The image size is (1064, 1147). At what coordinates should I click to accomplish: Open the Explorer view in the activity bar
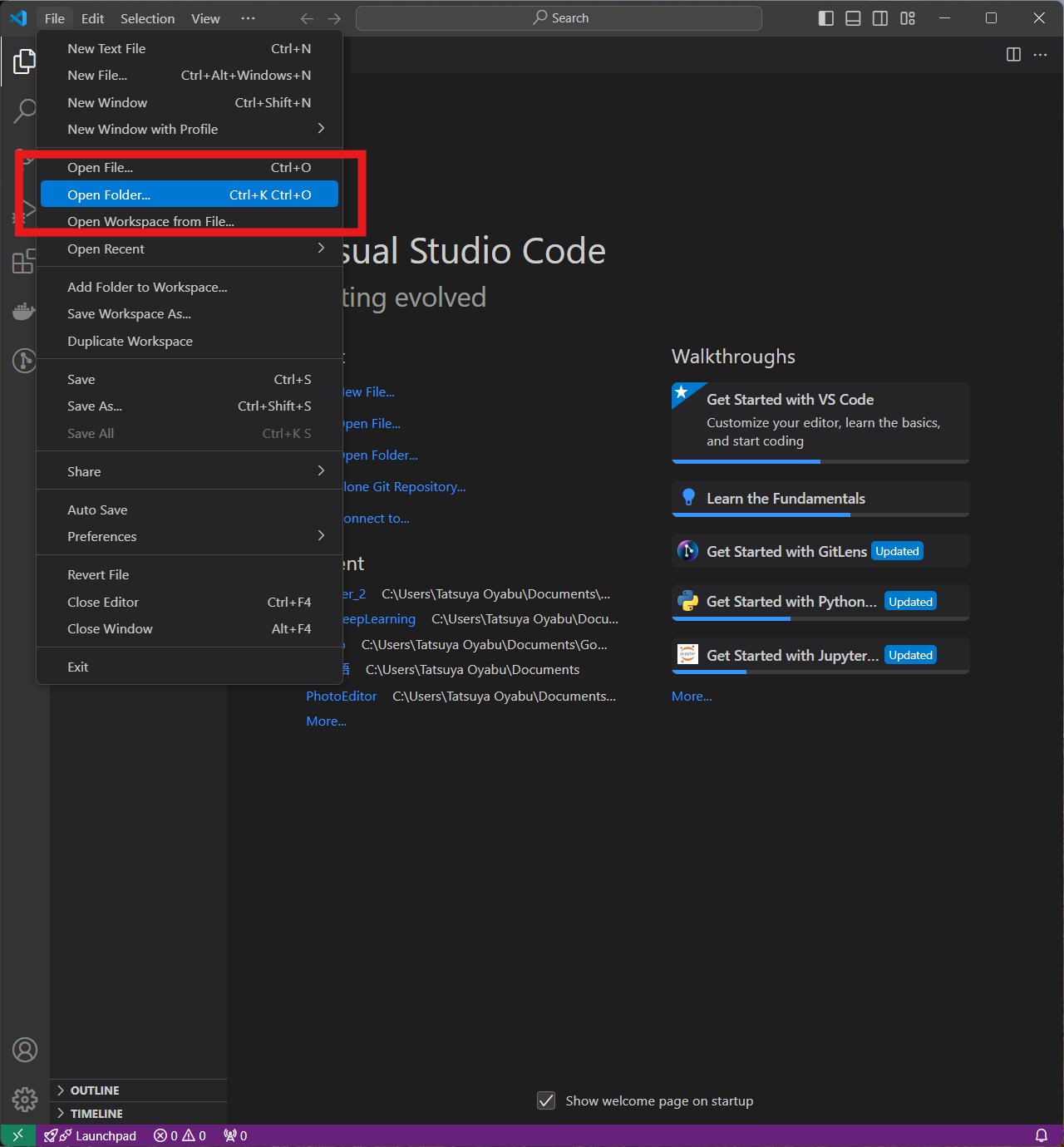tap(25, 61)
